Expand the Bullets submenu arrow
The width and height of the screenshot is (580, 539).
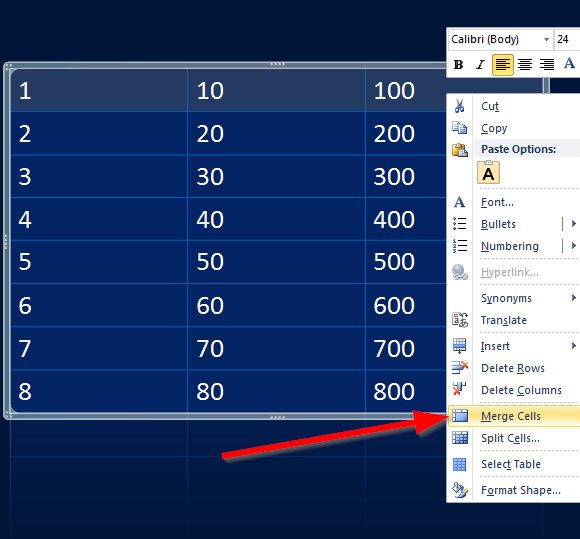573,223
